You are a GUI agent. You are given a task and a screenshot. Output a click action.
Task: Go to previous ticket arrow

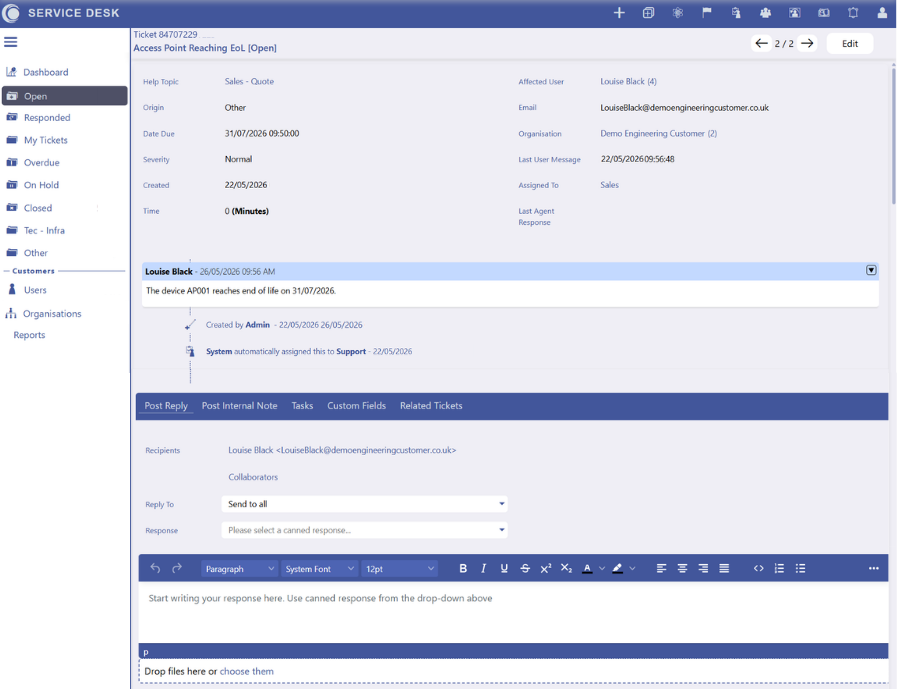[x=761, y=43]
